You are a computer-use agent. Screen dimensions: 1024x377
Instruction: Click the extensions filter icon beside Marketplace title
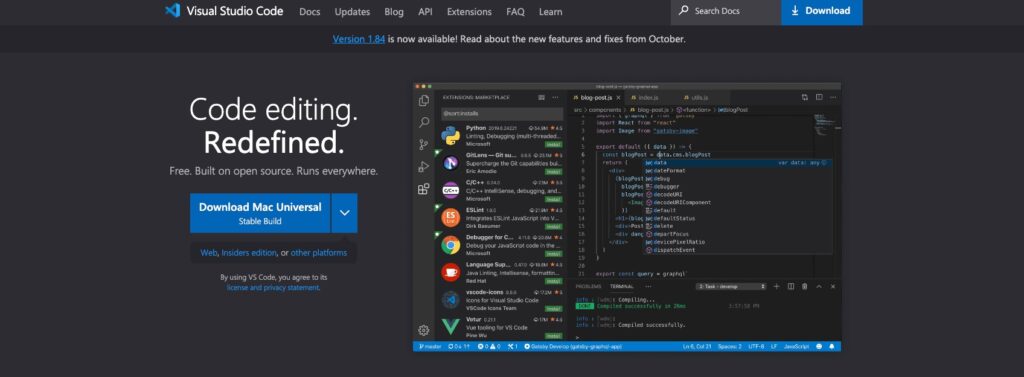[541, 97]
